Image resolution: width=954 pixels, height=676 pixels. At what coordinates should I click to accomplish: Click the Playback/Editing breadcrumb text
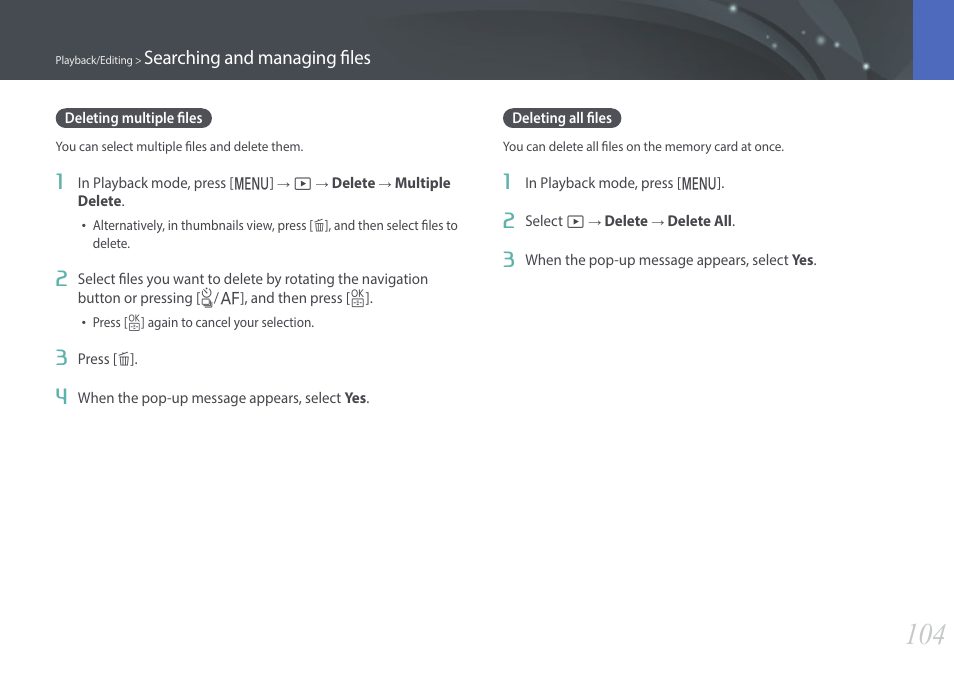[94, 60]
